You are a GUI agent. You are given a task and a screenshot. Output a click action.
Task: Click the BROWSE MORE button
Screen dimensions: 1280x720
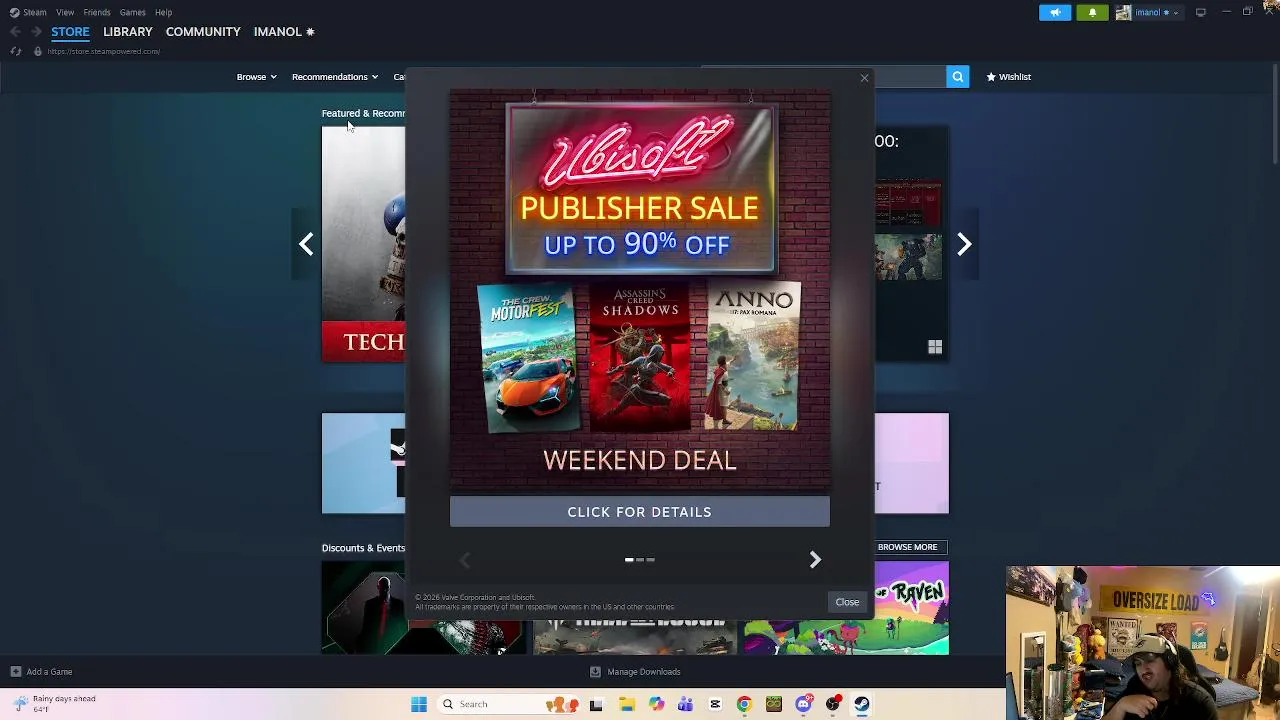907,547
